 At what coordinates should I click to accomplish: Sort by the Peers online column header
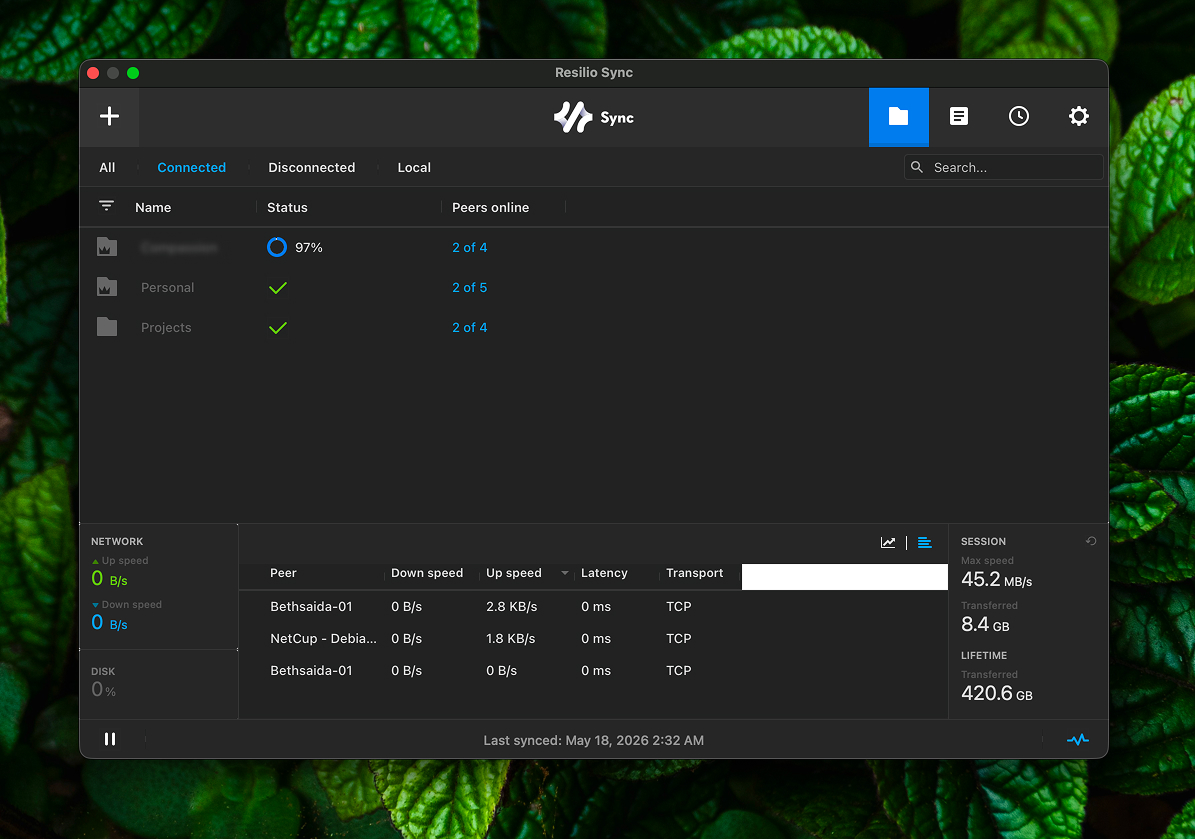tap(490, 207)
